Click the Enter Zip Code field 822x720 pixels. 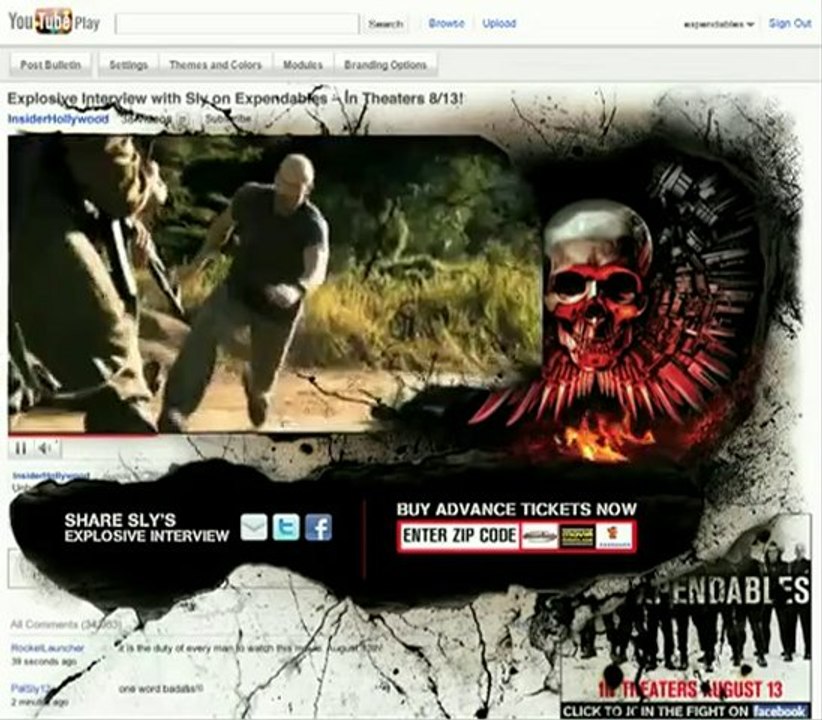click(x=459, y=536)
